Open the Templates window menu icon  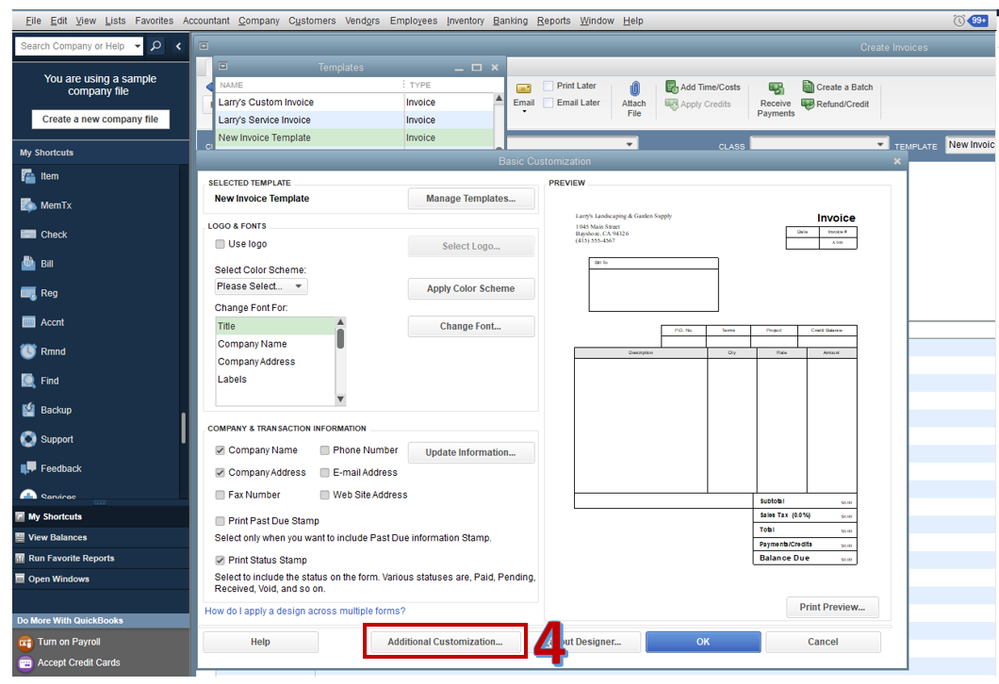[222, 66]
